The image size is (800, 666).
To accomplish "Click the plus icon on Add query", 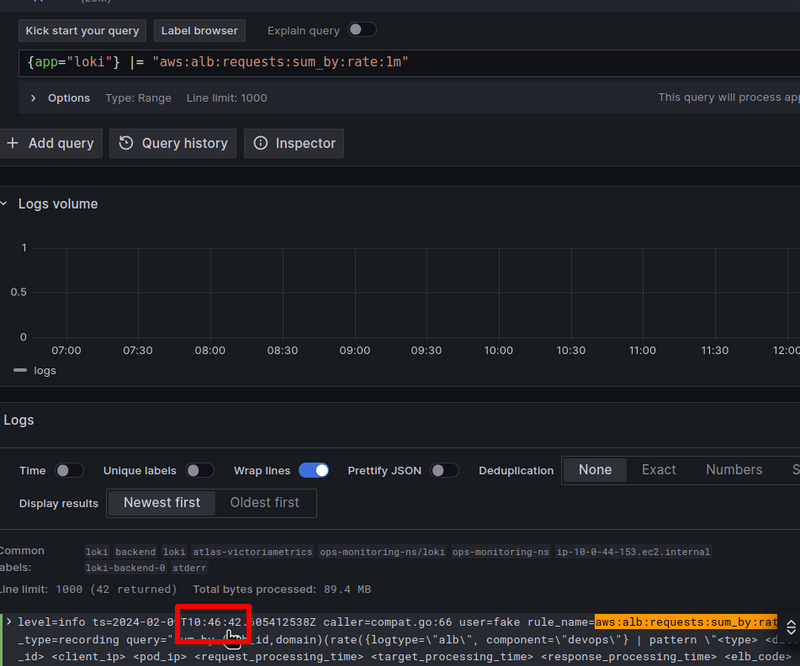I will (12, 143).
